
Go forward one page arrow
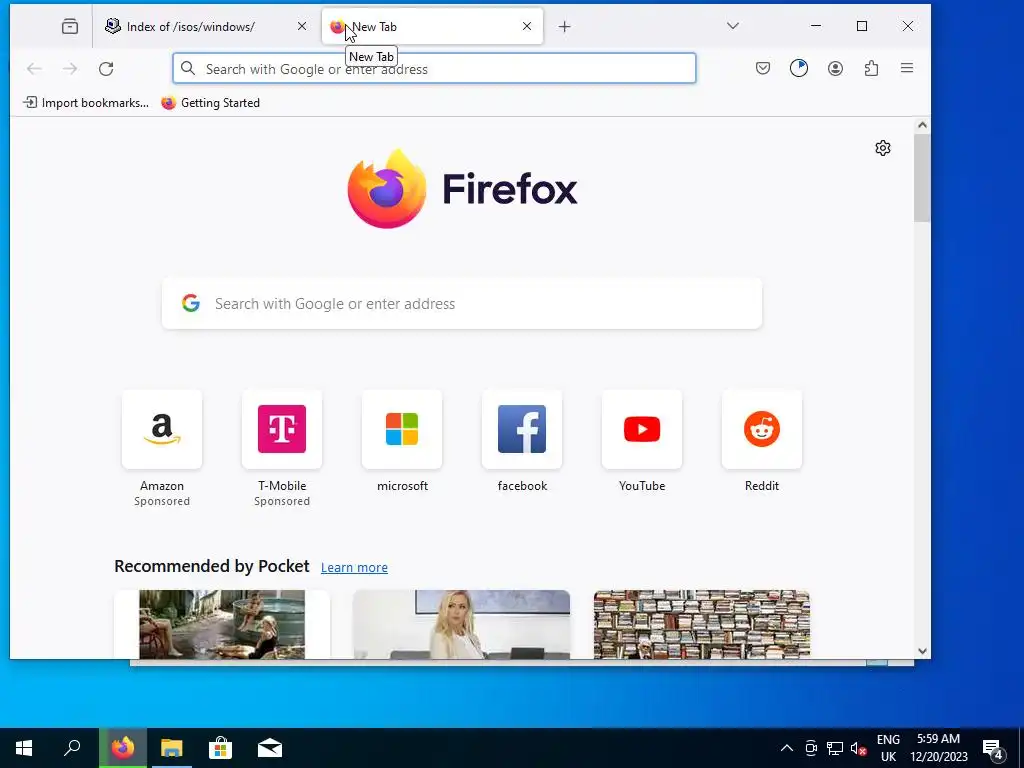tap(70, 69)
